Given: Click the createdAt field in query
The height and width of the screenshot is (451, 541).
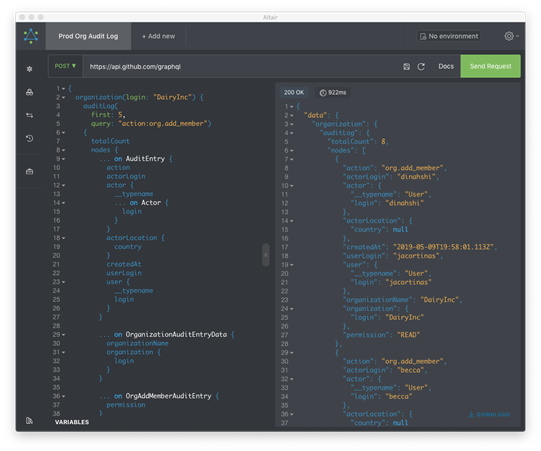Looking at the screenshot, I should pyautogui.click(x=124, y=264).
